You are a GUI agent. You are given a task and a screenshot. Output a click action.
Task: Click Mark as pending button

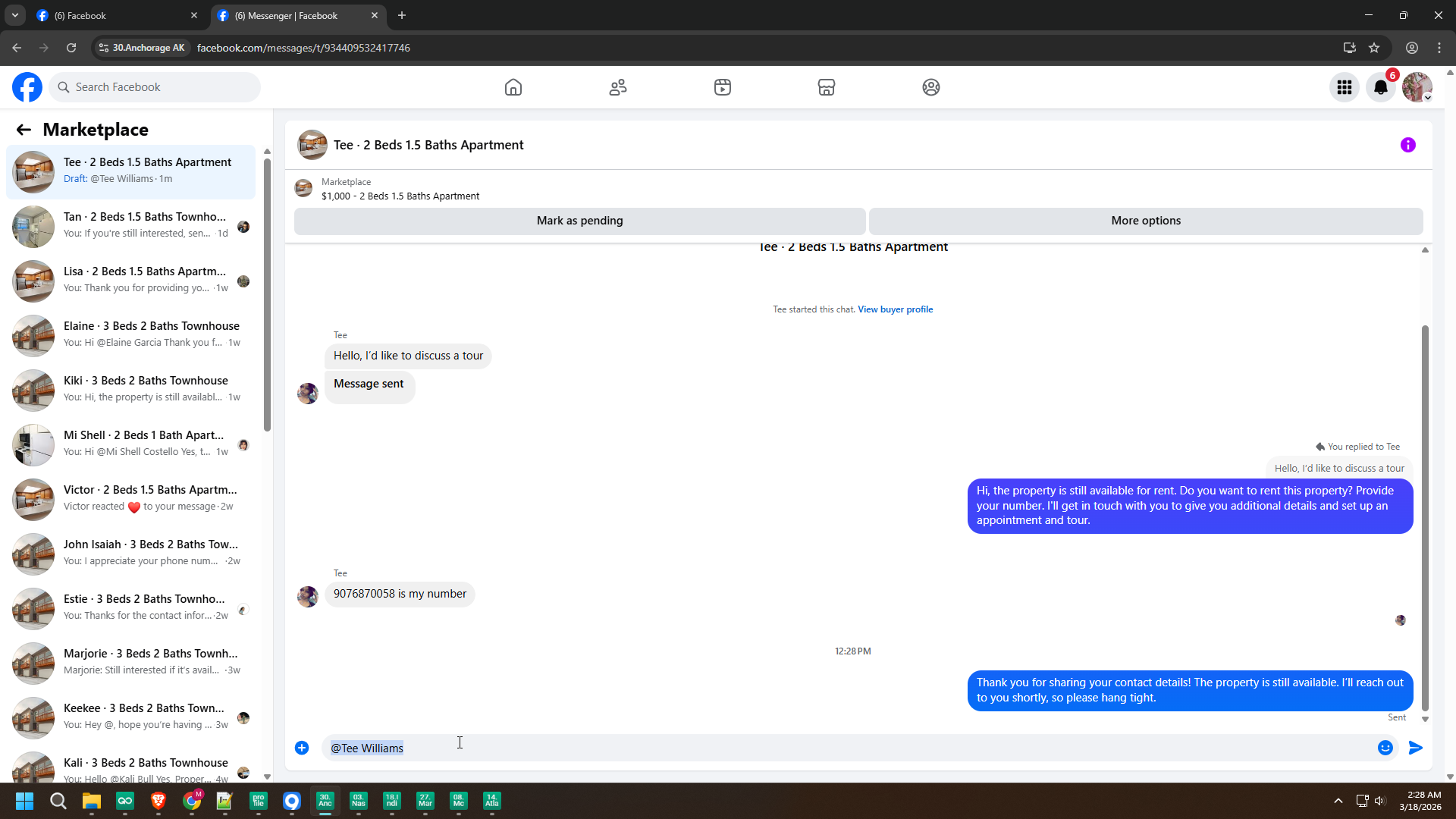pos(580,221)
